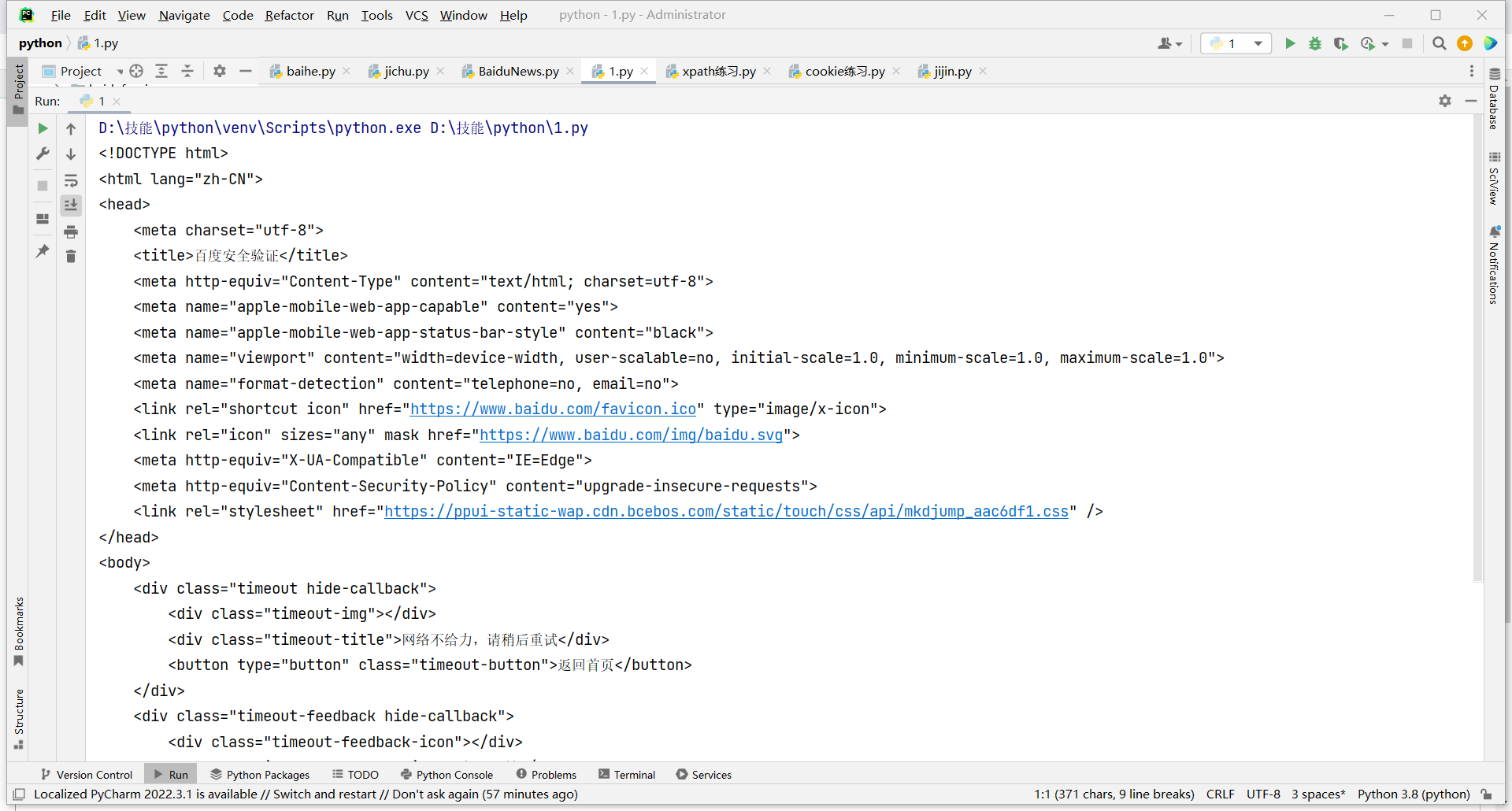Close the Run tab labeled 1

point(117,101)
